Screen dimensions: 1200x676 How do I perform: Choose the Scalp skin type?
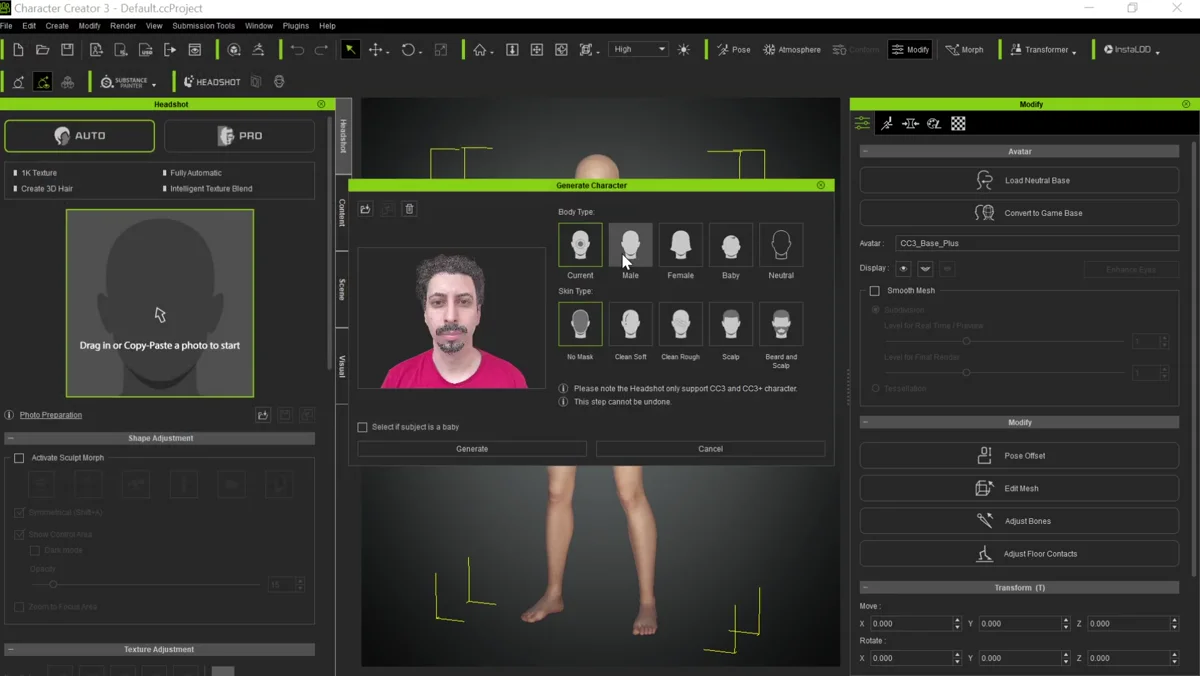[x=731, y=324]
